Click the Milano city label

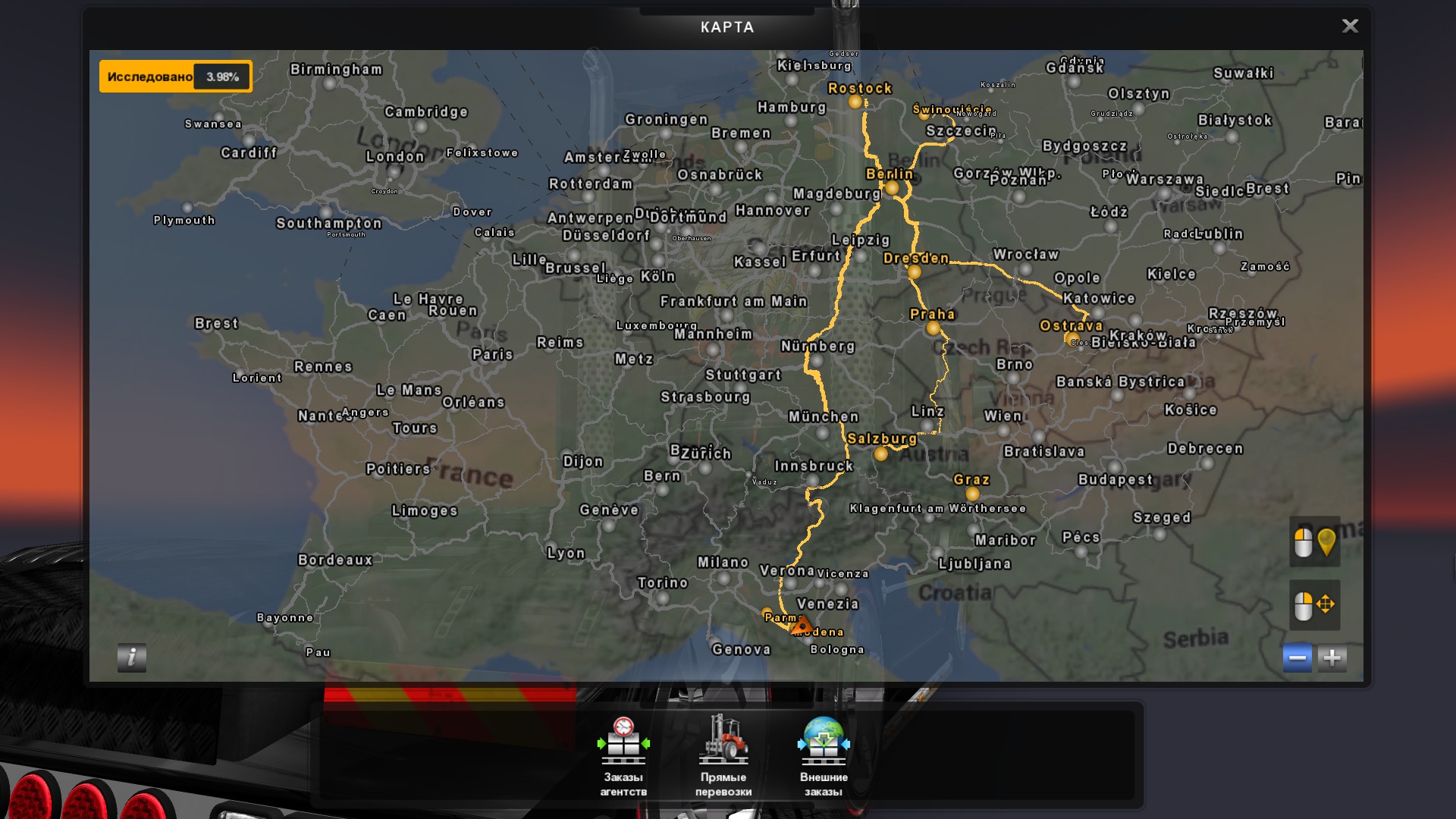(x=723, y=563)
